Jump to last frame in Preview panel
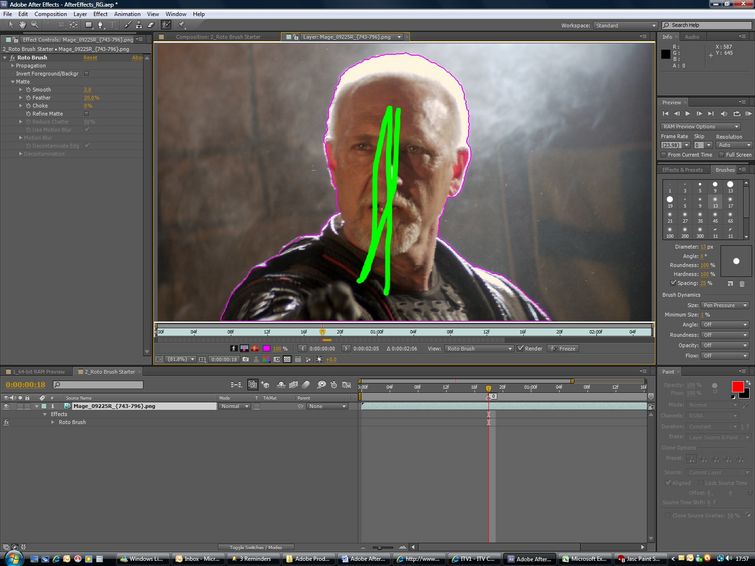This screenshot has height=566, width=755. pos(711,113)
